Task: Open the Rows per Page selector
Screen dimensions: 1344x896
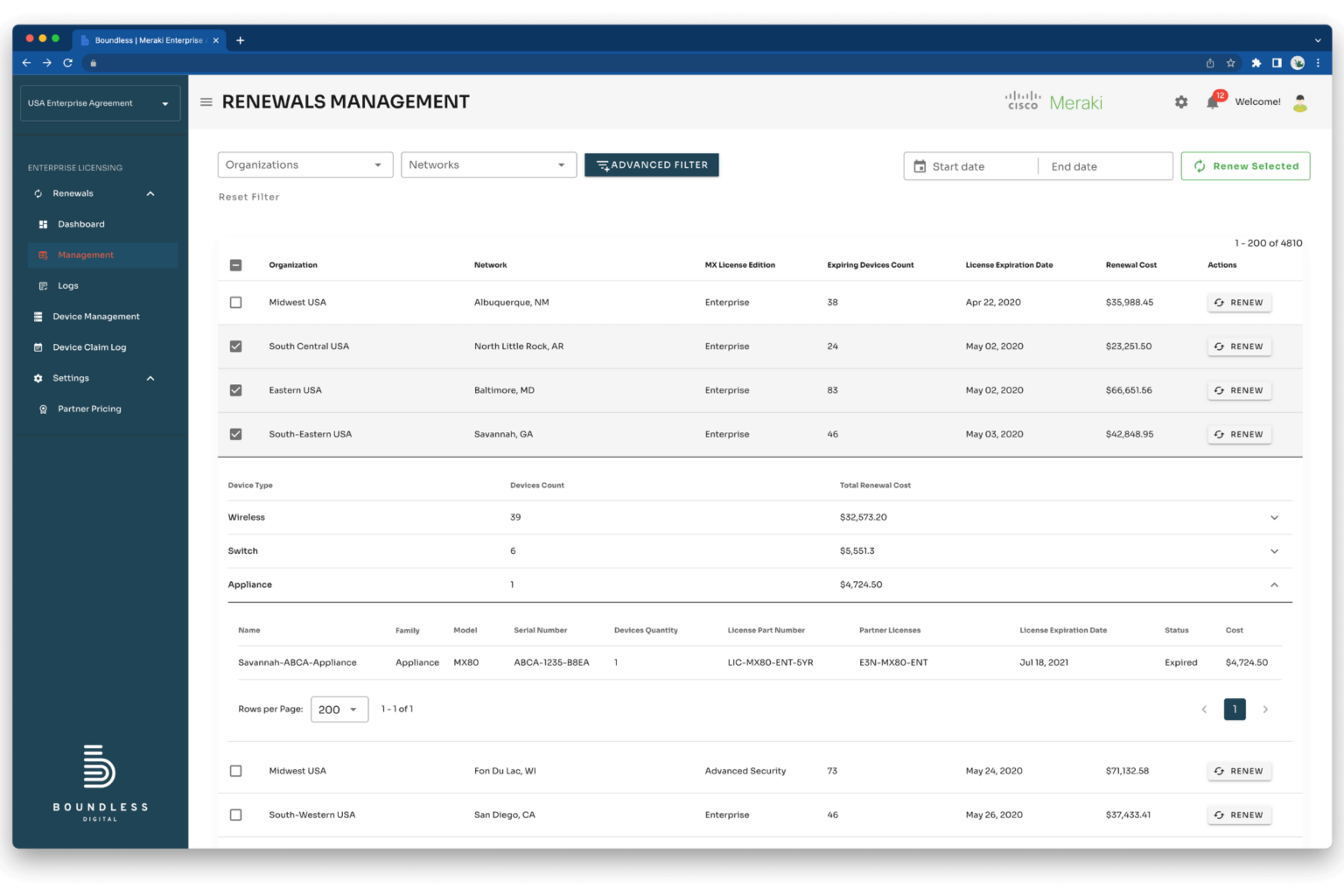Action: pyautogui.click(x=339, y=710)
